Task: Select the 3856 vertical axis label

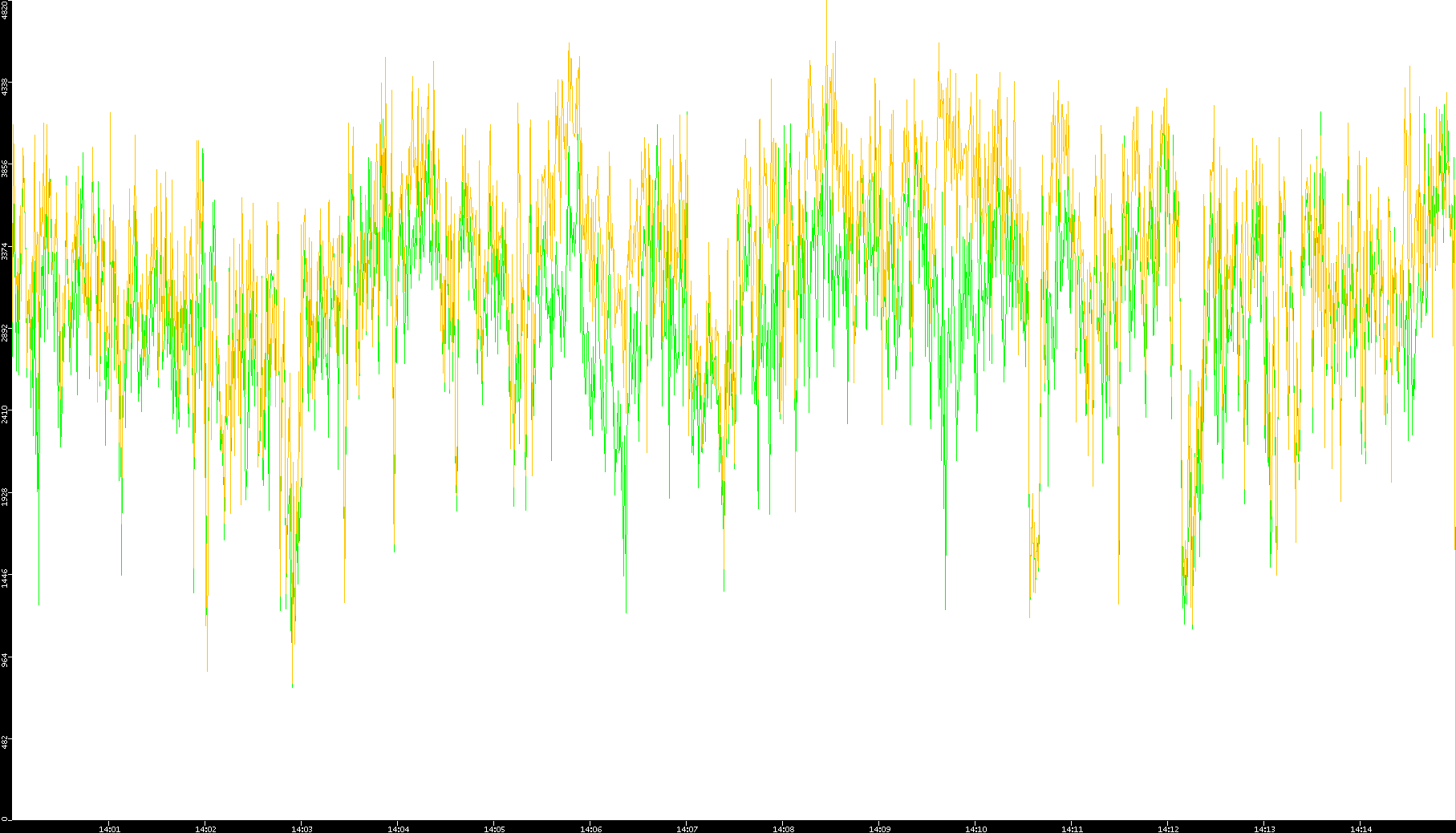Action: tap(5, 168)
